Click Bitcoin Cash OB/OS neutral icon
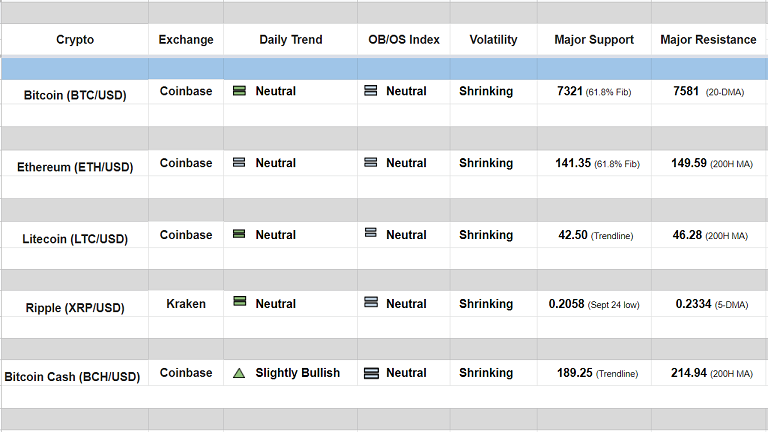The height and width of the screenshot is (432, 768). [370, 373]
